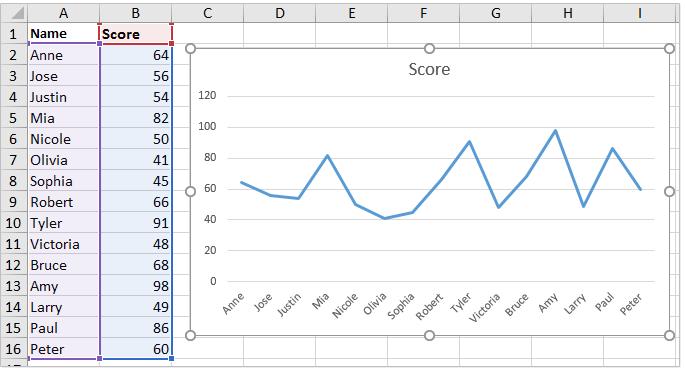685x377 pixels.
Task: Select score cell with value 41
Action: point(136,160)
